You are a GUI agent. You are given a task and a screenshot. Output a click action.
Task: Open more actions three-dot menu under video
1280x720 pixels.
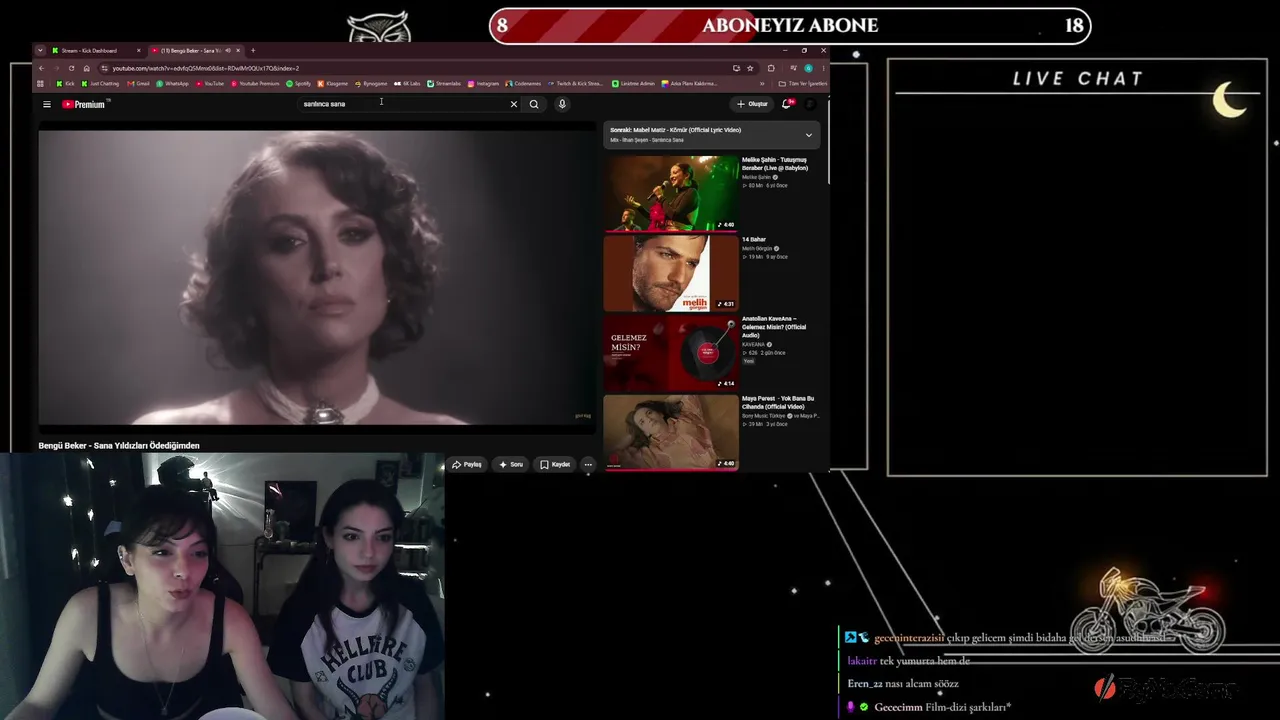(588, 464)
